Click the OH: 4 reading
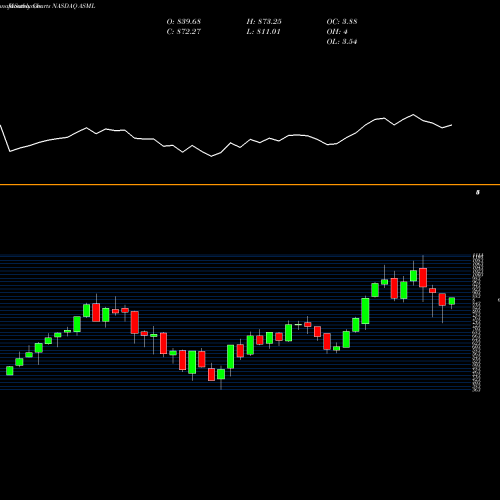The width and height of the screenshot is (500, 500). tap(337, 32)
